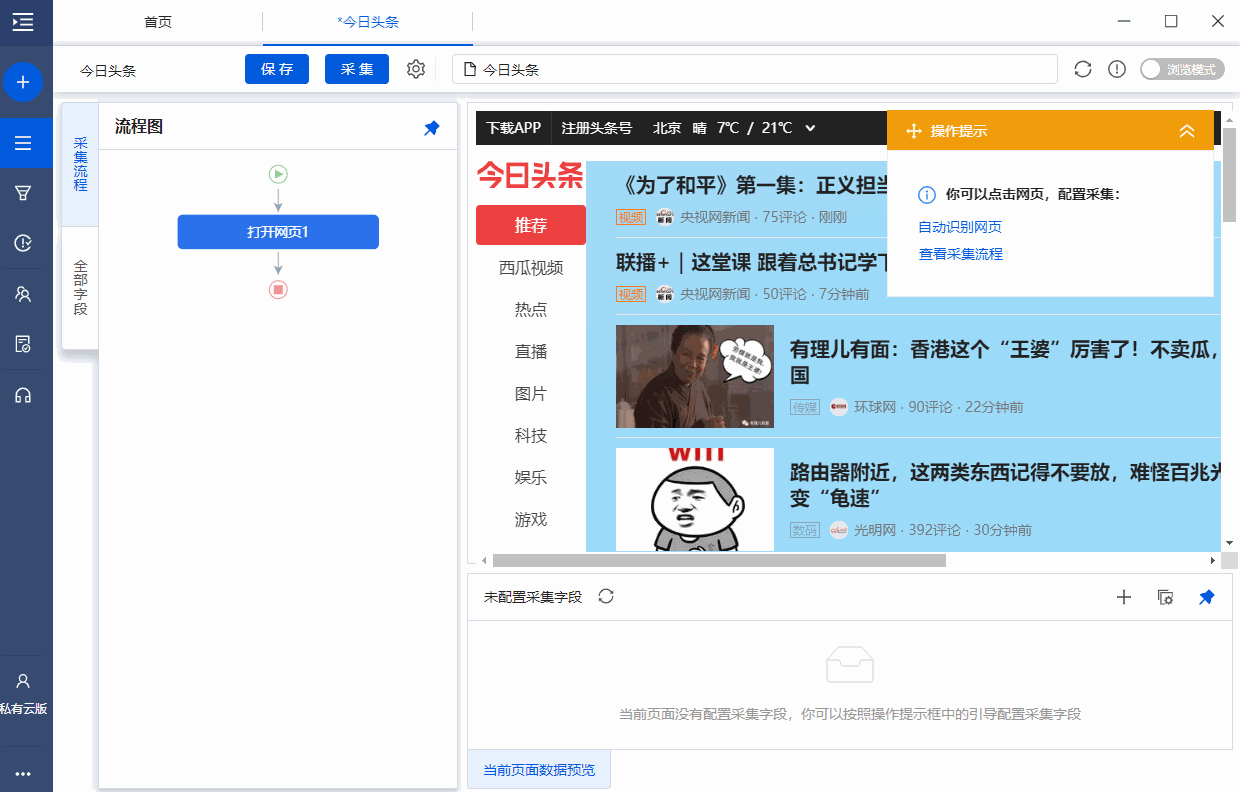The height and width of the screenshot is (792, 1240).
Task: Select the *今日头条 tab
Action: (x=368, y=21)
